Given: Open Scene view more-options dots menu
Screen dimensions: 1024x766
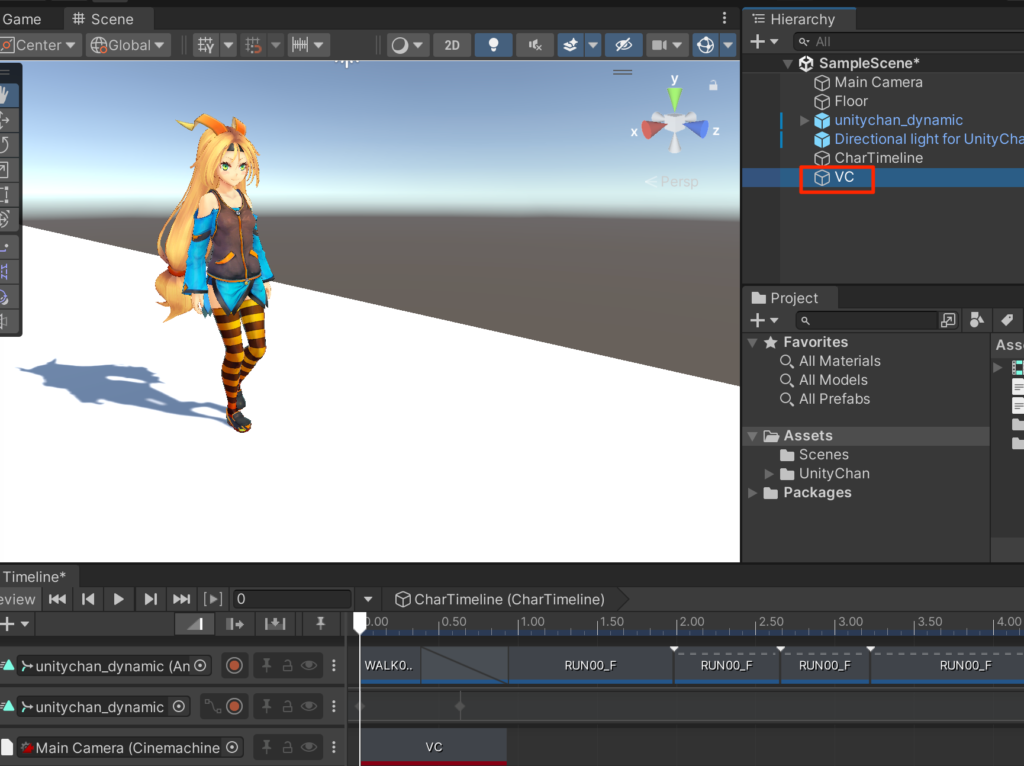Looking at the screenshot, I should [724, 18].
